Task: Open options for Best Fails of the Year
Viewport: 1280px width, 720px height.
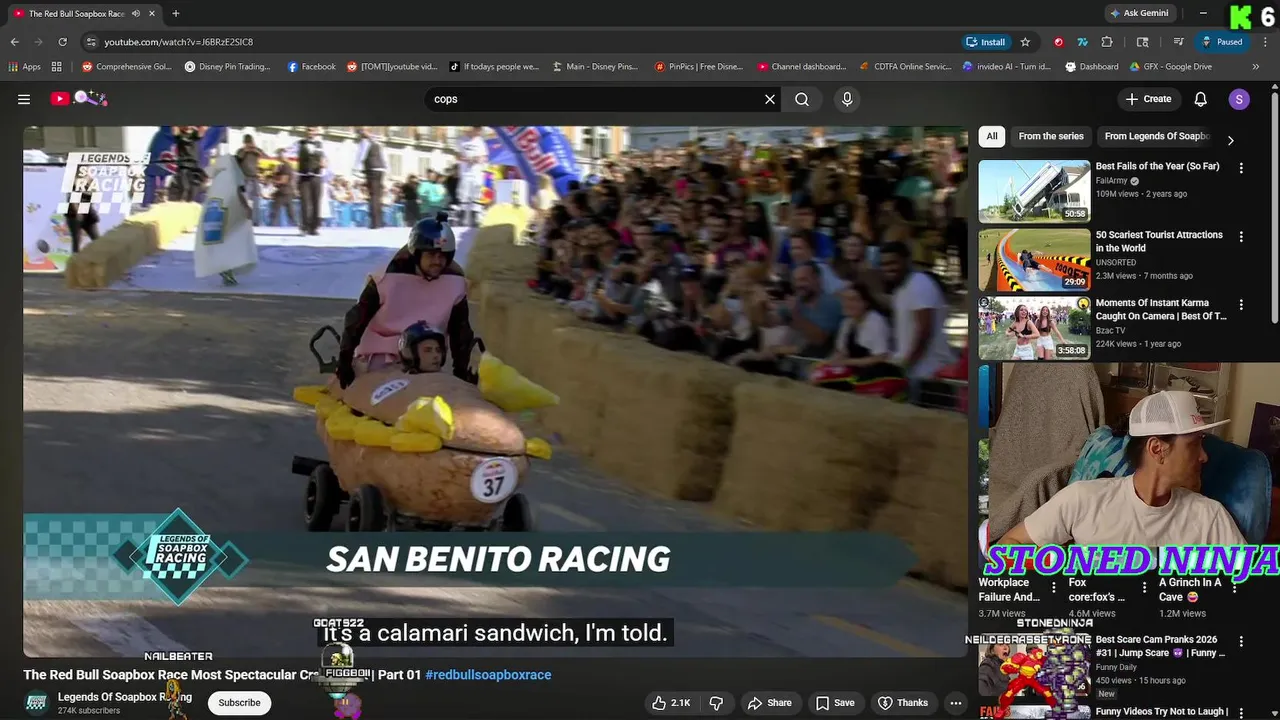Action: pyautogui.click(x=1241, y=169)
